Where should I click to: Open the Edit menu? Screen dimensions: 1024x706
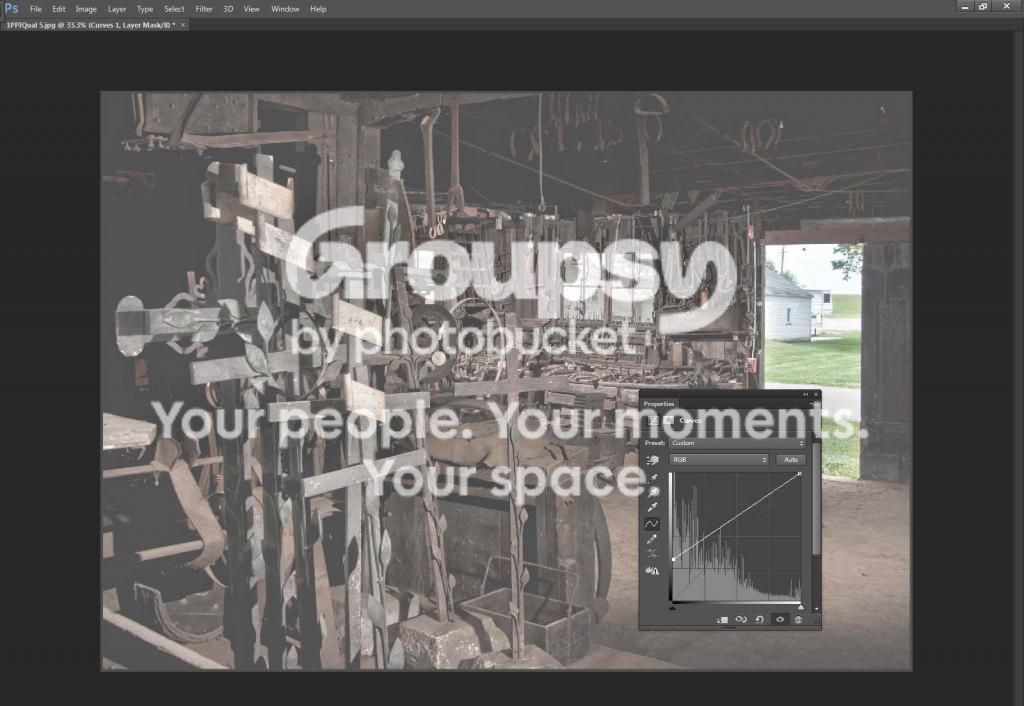(59, 9)
